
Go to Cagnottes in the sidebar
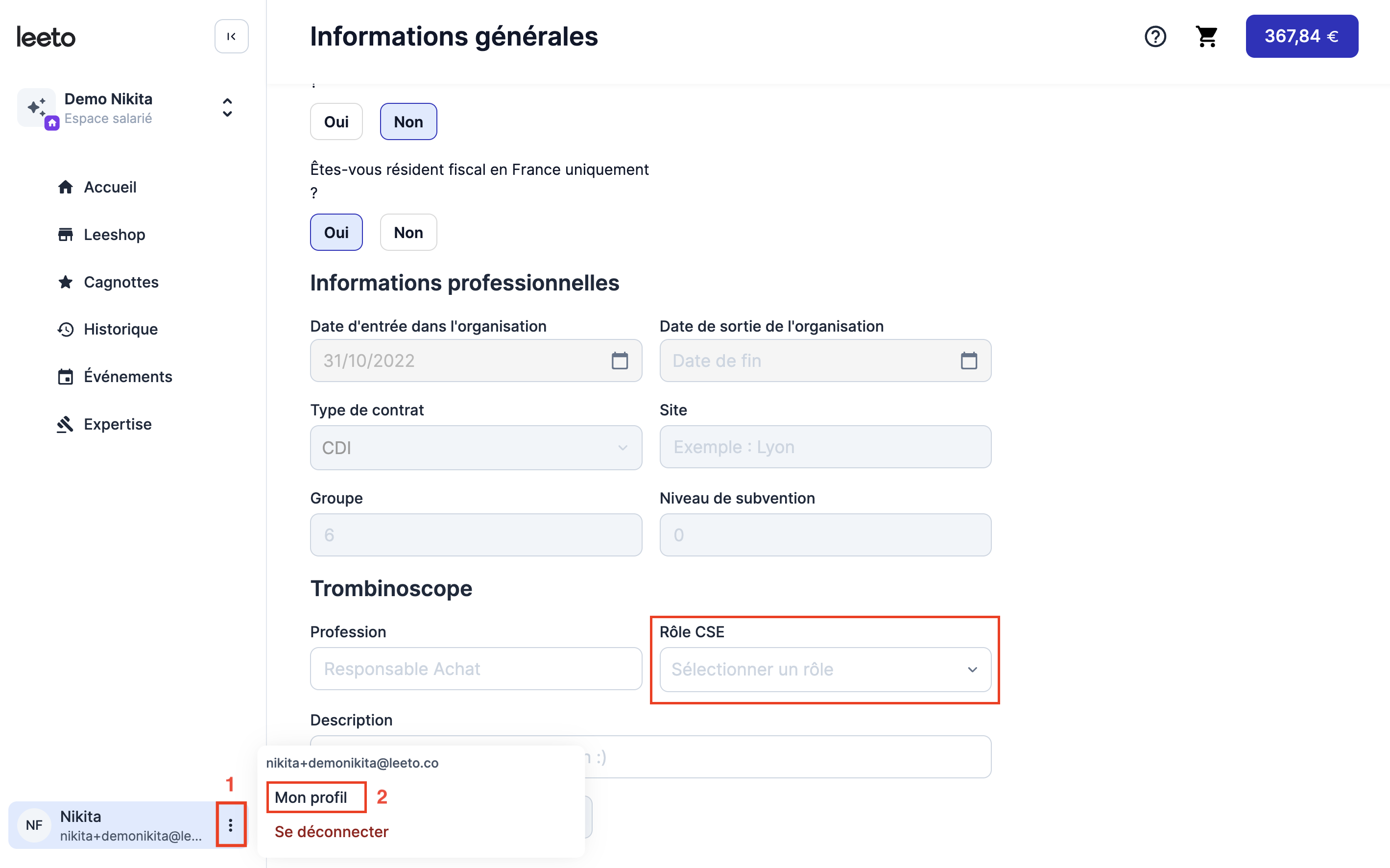(121, 282)
